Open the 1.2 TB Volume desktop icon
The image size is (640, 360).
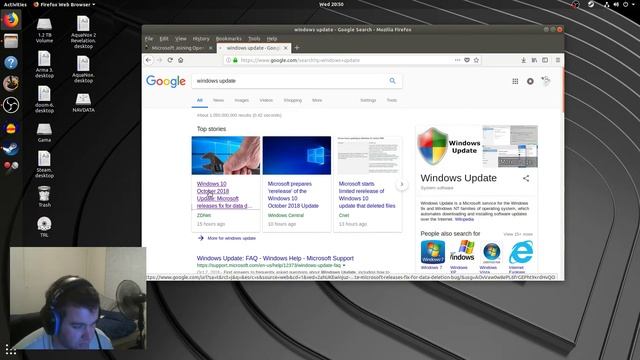coord(44,30)
